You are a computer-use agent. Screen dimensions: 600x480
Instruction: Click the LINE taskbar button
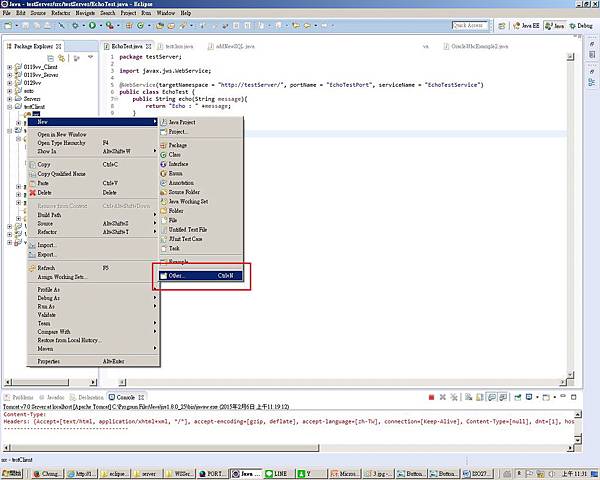tap(277, 474)
